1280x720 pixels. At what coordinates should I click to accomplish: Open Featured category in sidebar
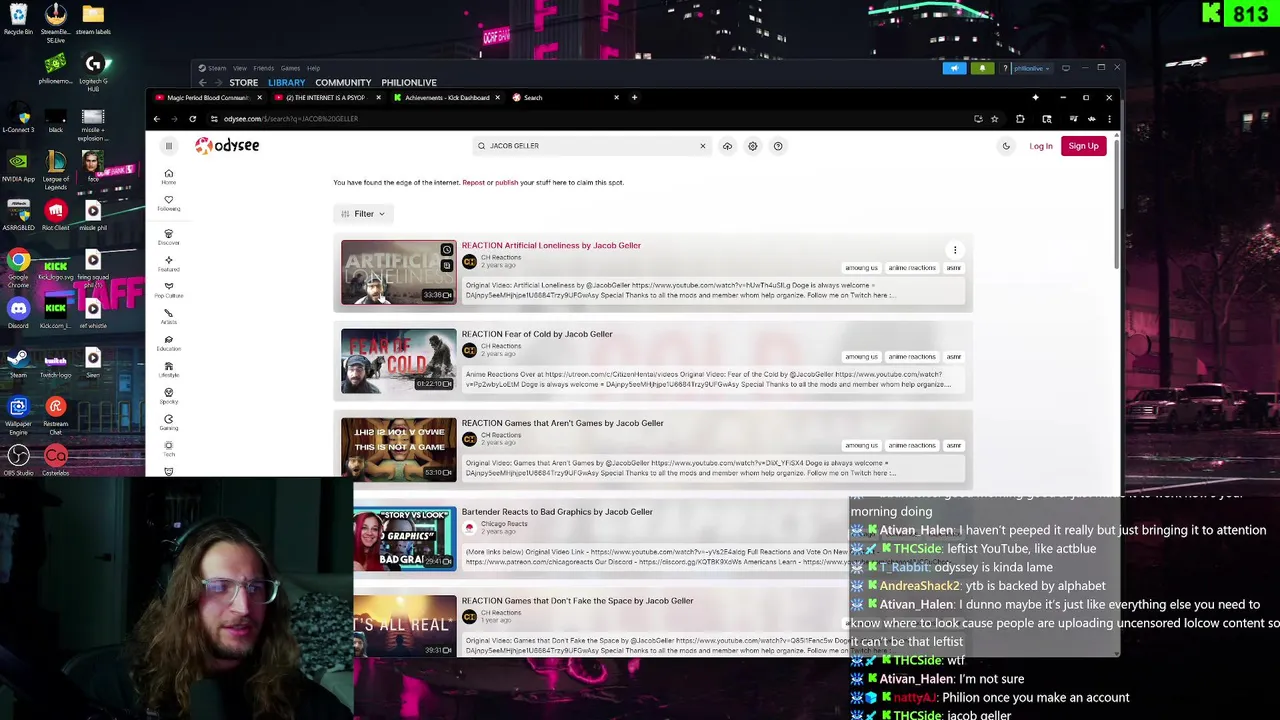[168, 263]
